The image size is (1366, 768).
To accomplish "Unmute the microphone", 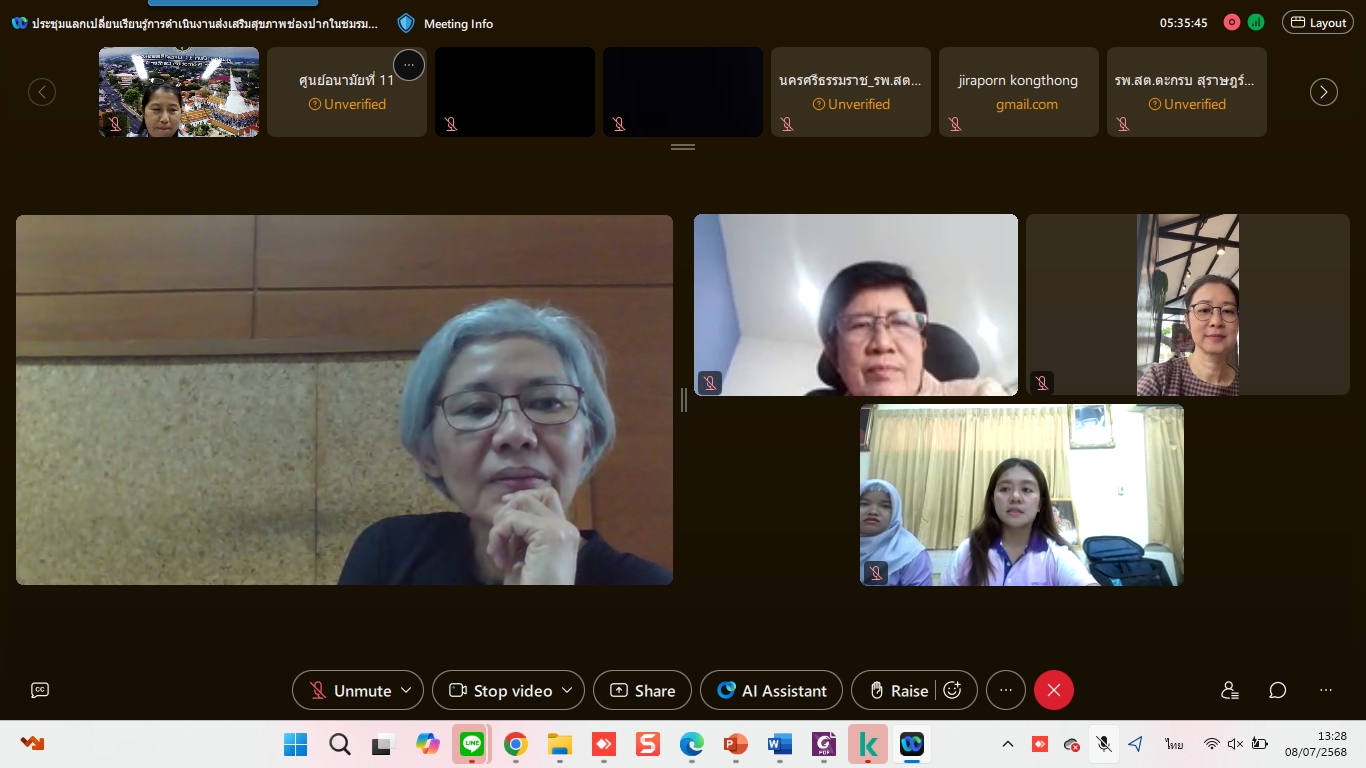I will [x=350, y=690].
